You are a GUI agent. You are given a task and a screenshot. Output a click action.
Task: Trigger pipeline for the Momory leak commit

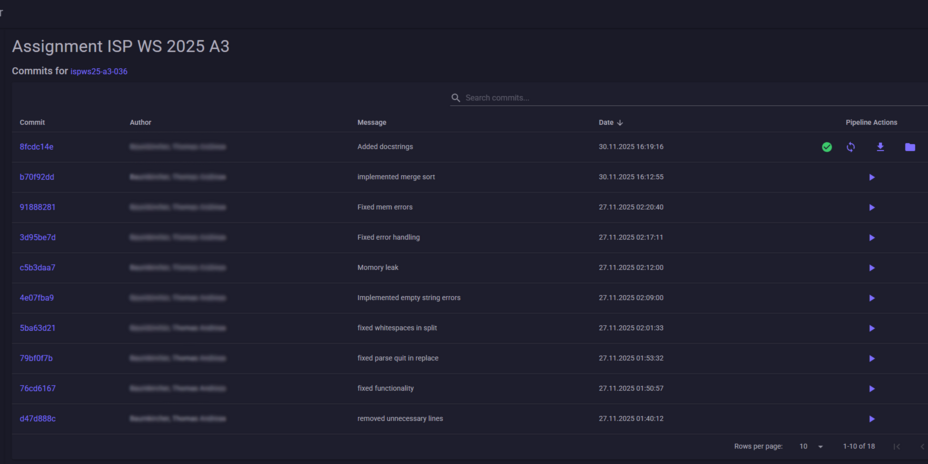[x=871, y=268]
